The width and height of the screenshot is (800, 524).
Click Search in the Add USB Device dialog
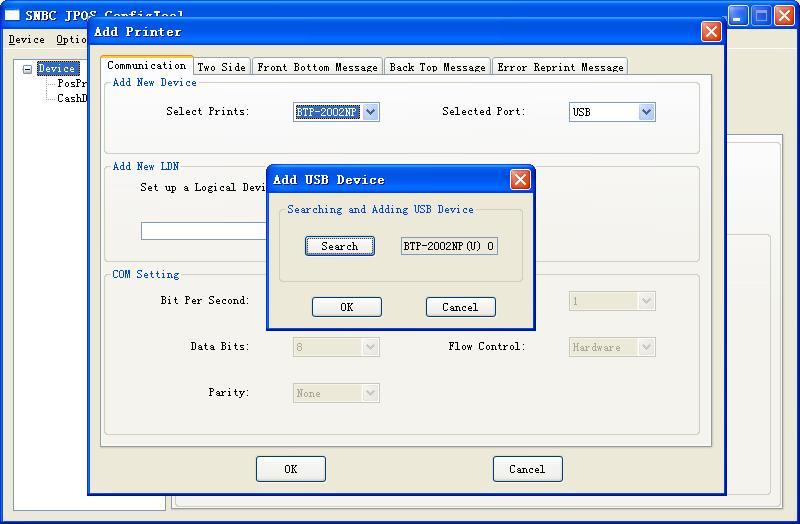coord(340,246)
